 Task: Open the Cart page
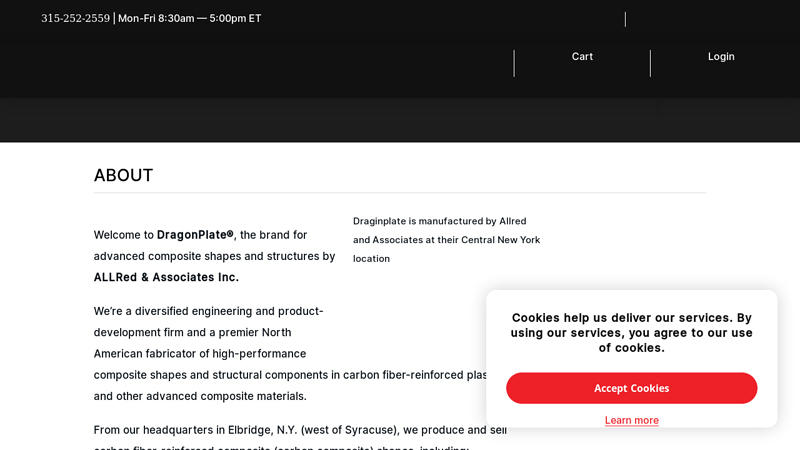[x=582, y=57]
